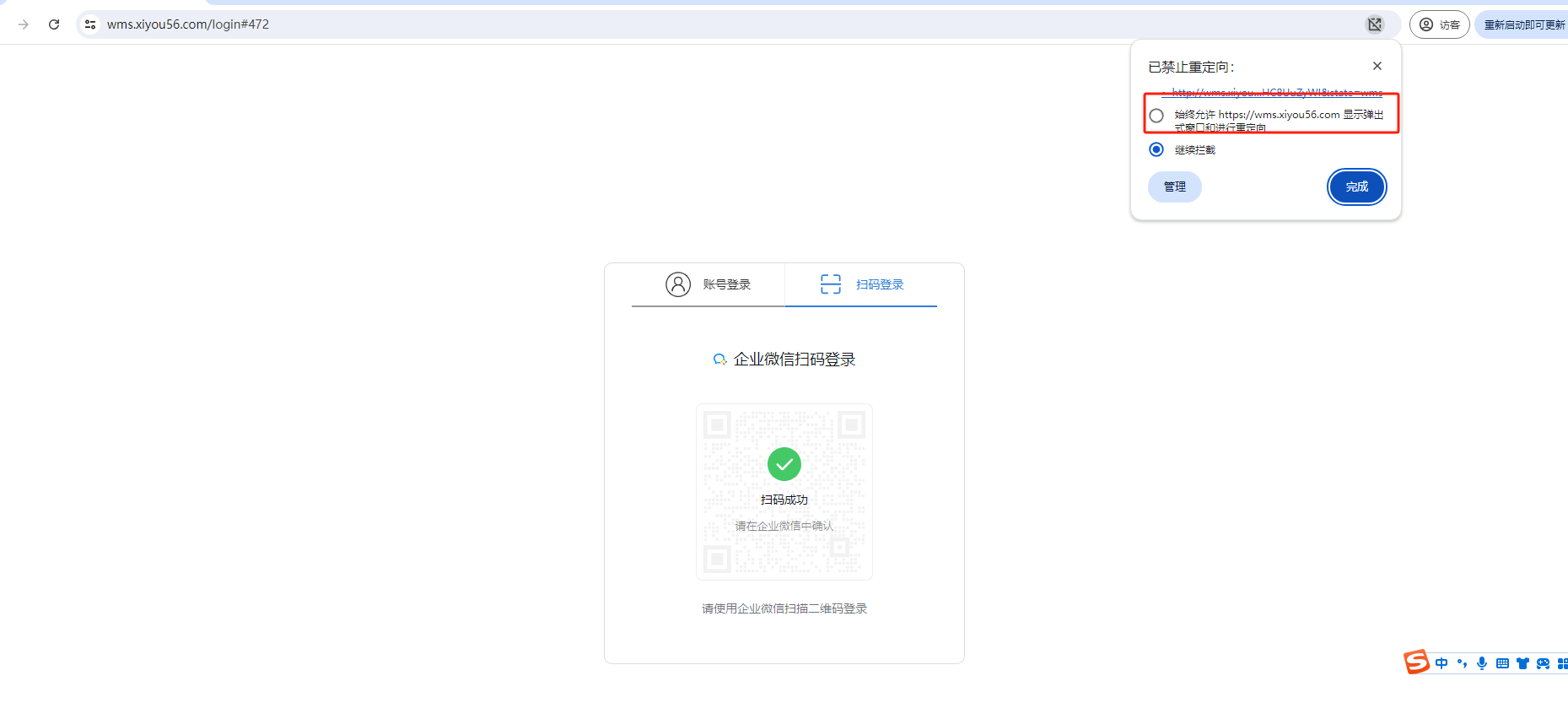
Task: Click the Sogou game controller icon
Action: [1543, 663]
